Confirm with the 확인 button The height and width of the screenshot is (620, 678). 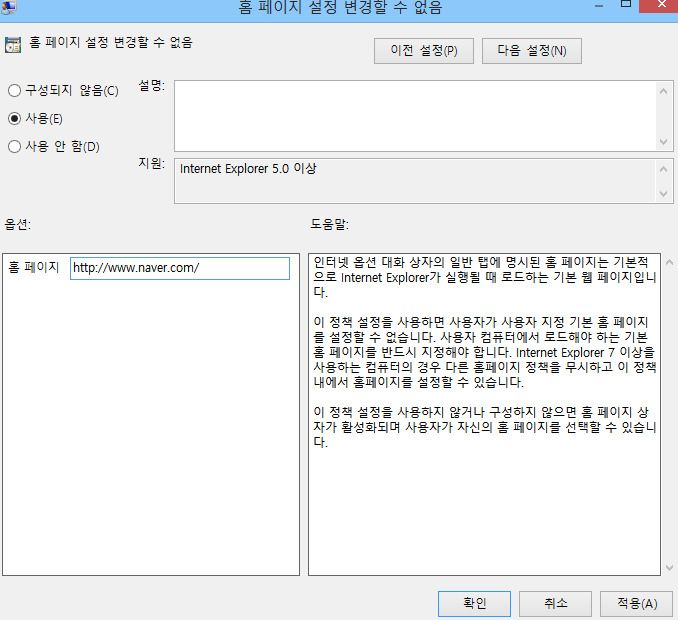coord(474,604)
